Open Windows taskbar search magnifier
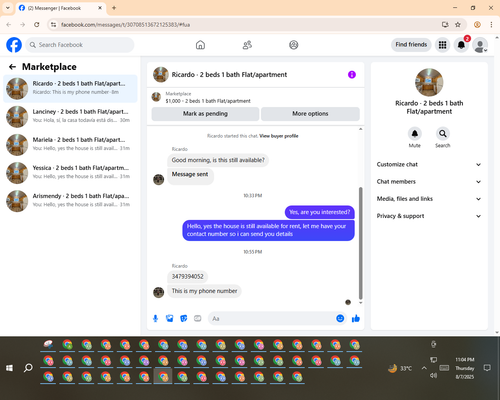The image size is (500, 400). point(28,368)
